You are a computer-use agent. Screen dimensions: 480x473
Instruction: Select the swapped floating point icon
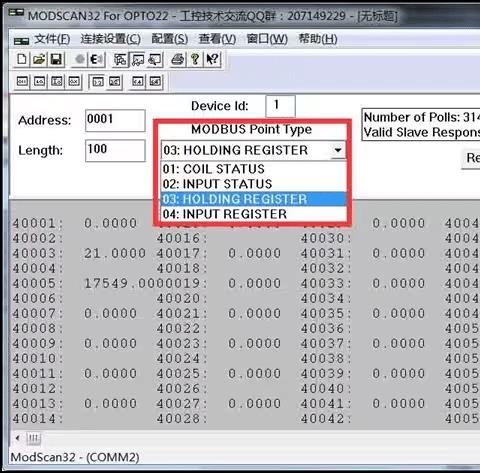(x=114, y=82)
